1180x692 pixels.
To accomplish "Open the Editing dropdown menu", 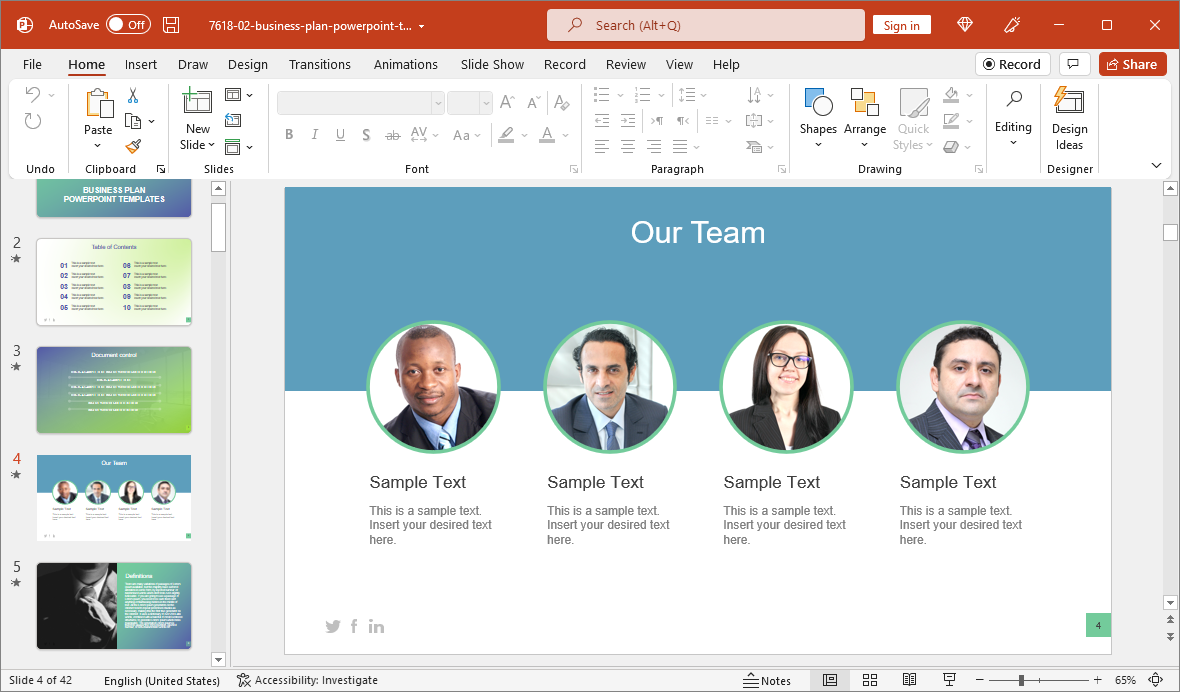I will 1013,119.
